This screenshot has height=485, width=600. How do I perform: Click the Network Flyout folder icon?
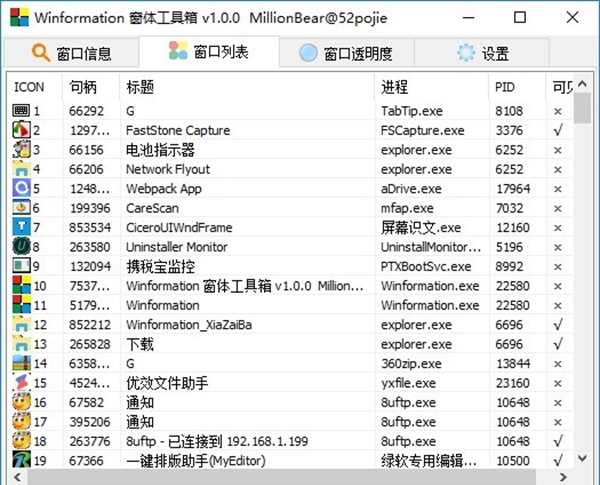[x=21, y=169]
